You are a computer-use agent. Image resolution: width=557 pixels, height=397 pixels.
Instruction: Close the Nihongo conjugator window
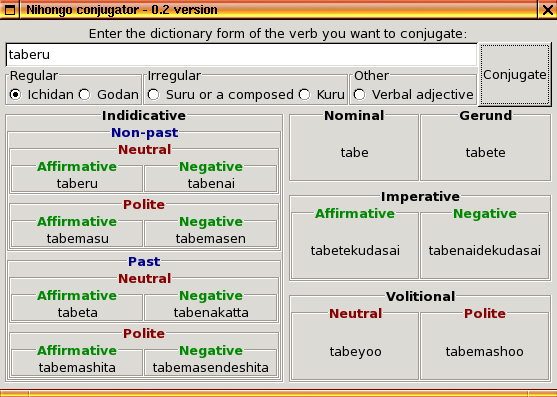[547, 10]
